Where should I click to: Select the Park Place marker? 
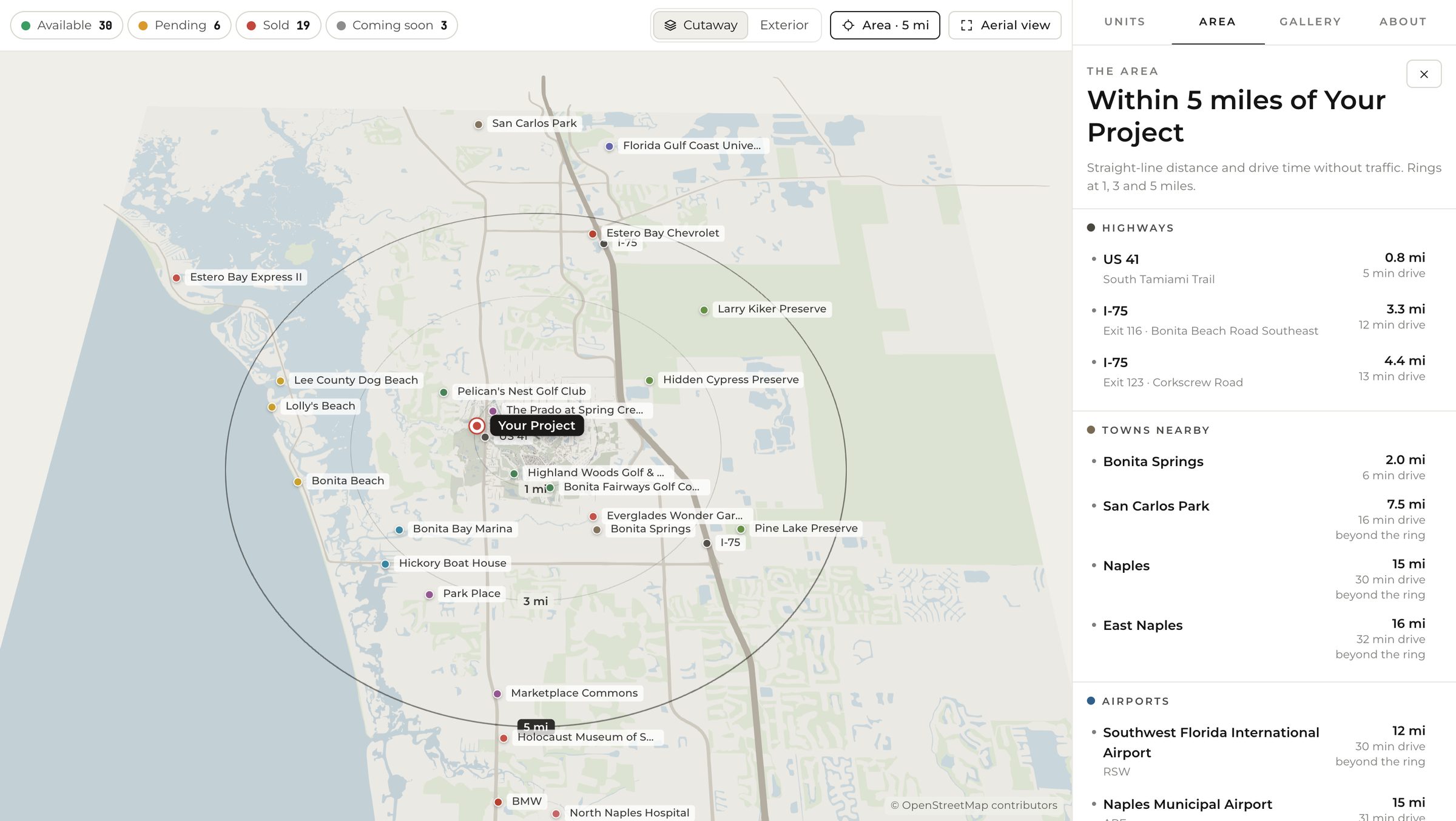[430, 595]
